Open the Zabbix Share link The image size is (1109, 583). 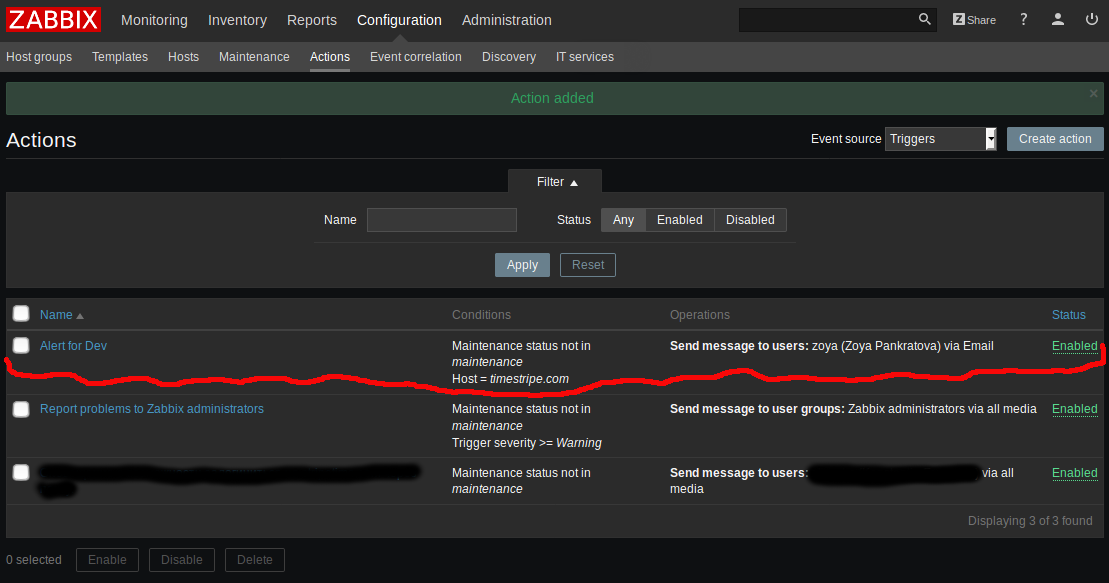[x=974, y=20]
